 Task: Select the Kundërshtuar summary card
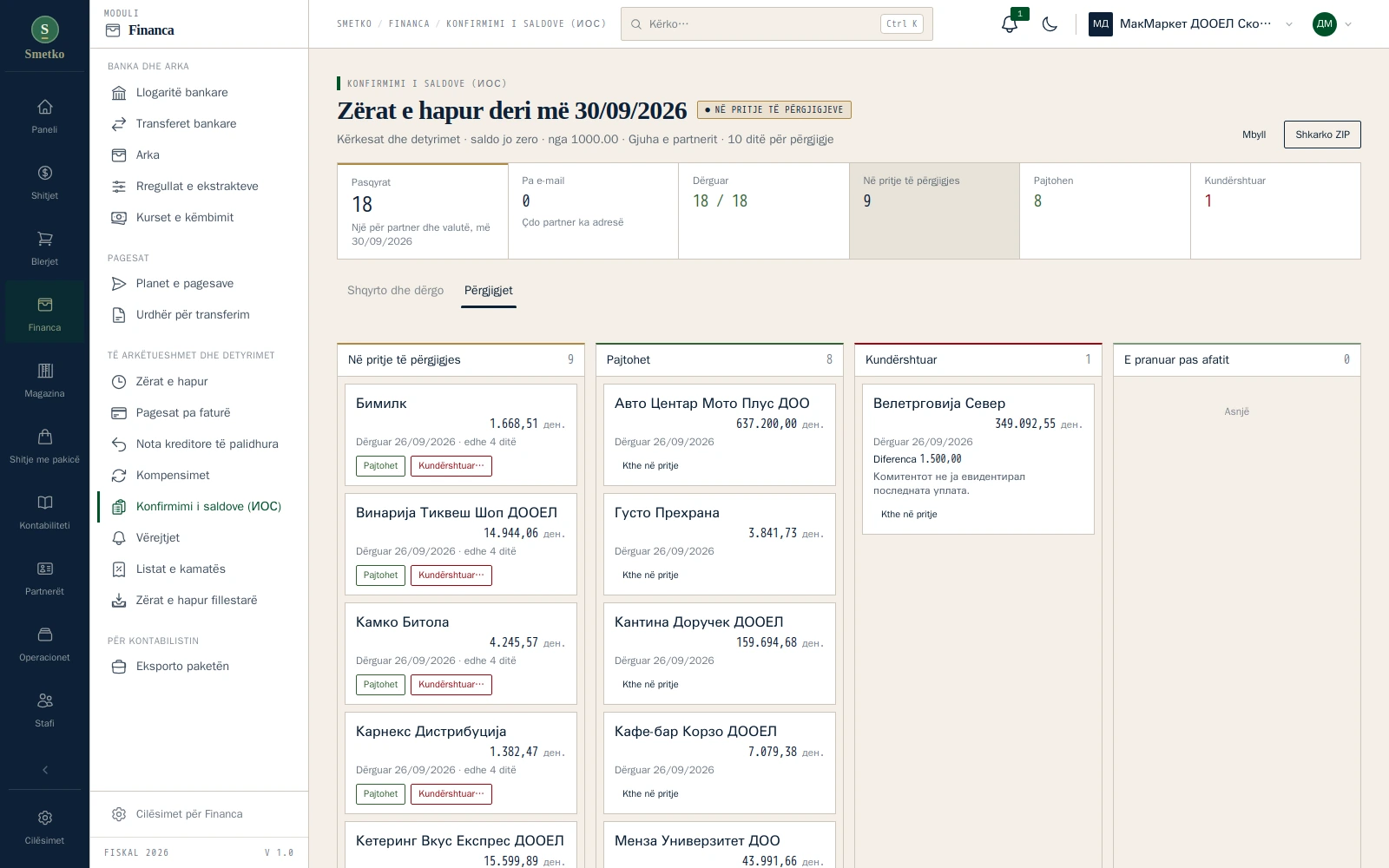click(x=1274, y=211)
